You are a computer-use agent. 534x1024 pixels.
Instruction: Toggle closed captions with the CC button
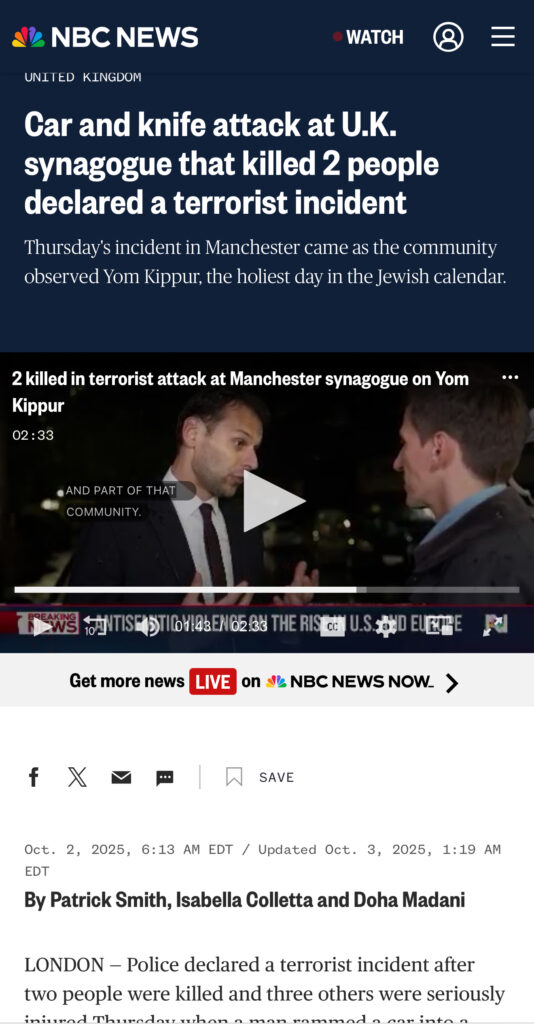pos(332,627)
